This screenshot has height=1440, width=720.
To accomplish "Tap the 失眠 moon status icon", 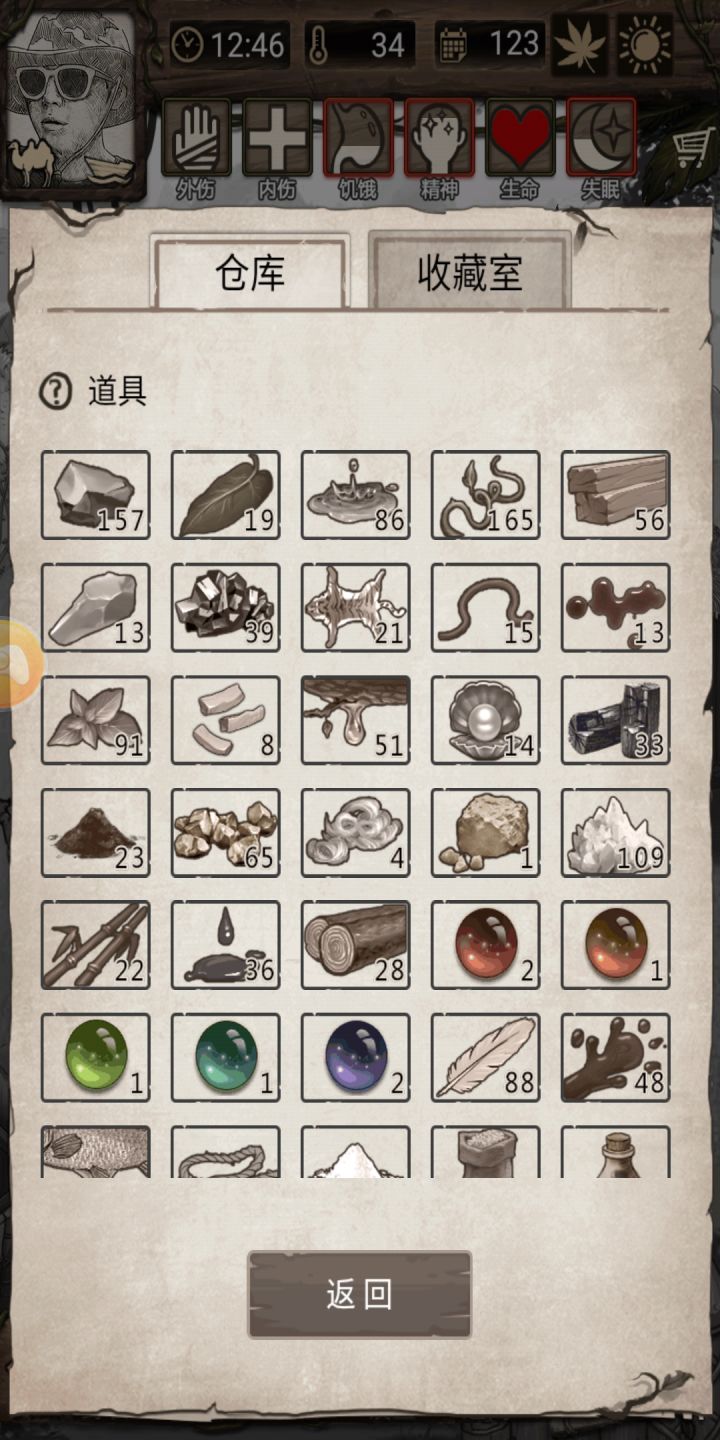I will pyautogui.click(x=601, y=137).
